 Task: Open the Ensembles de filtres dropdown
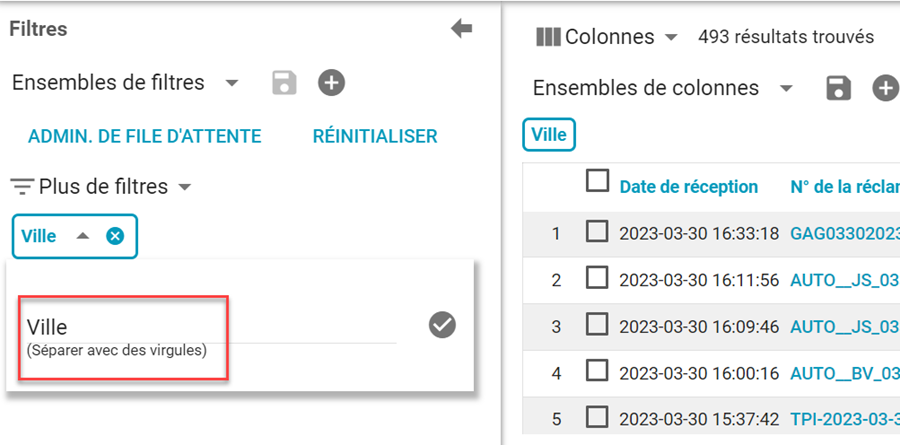click(232, 83)
